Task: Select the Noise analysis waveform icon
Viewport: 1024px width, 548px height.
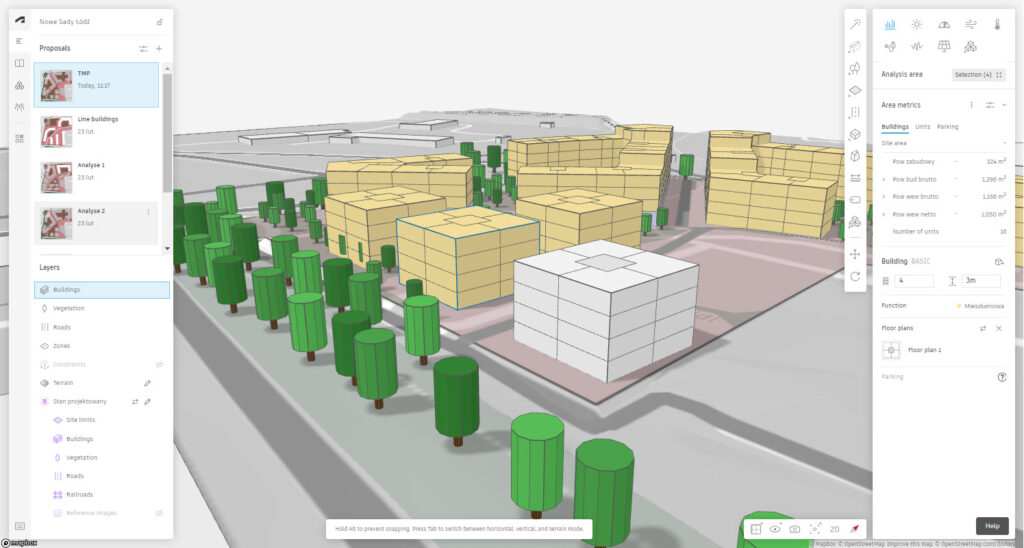Action: 916,46
